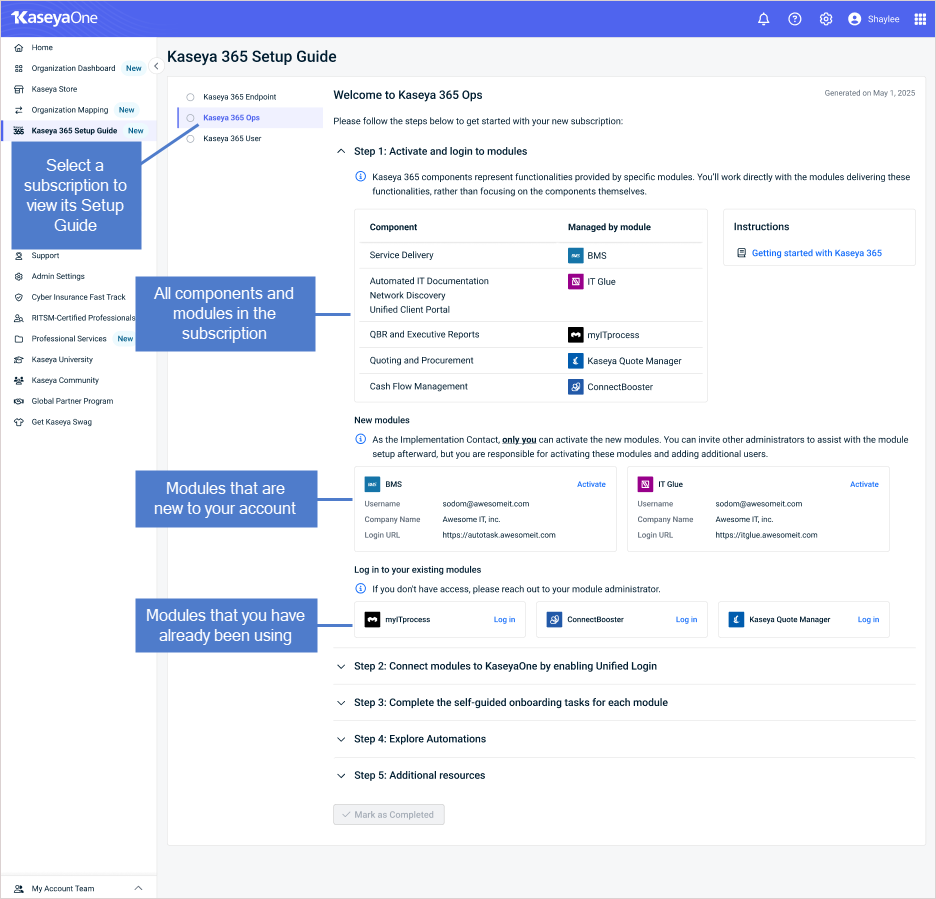Viewport: 936px width, 899px height.
Task: Click the 'Quoting and Procurement' component cell
Action: coord(421,361)
